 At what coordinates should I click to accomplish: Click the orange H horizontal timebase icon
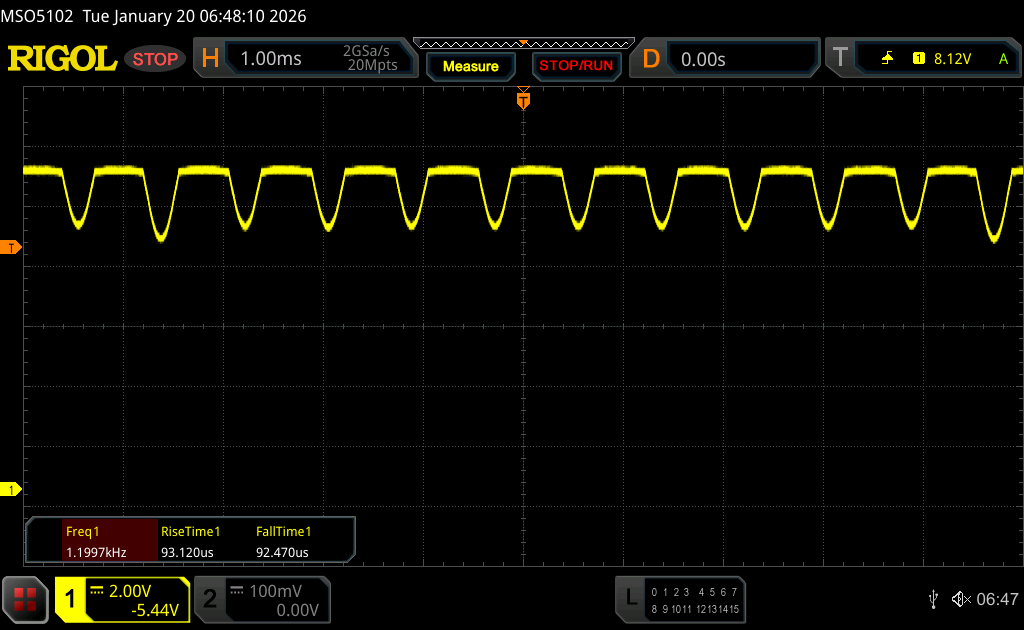[210, 59]
